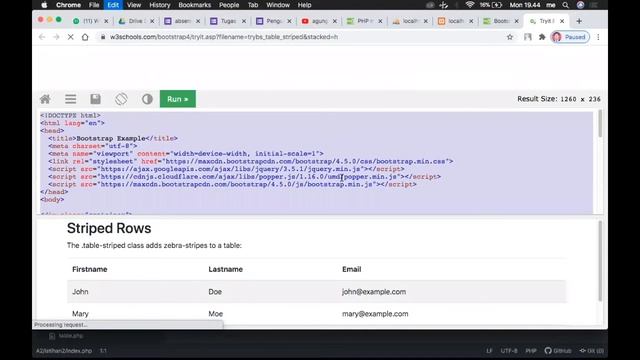Open the Bookmarks menu
640x360 pixels.
click(x=195, y=5)
